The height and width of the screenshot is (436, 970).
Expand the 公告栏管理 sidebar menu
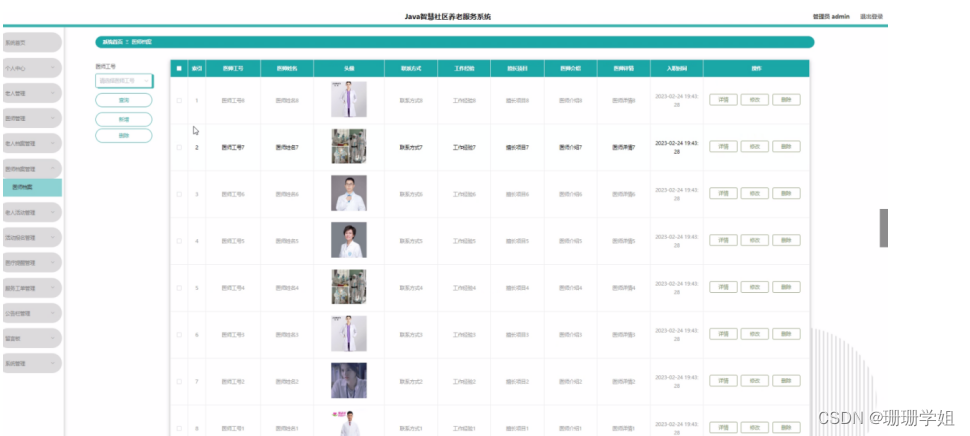[32, 313]
